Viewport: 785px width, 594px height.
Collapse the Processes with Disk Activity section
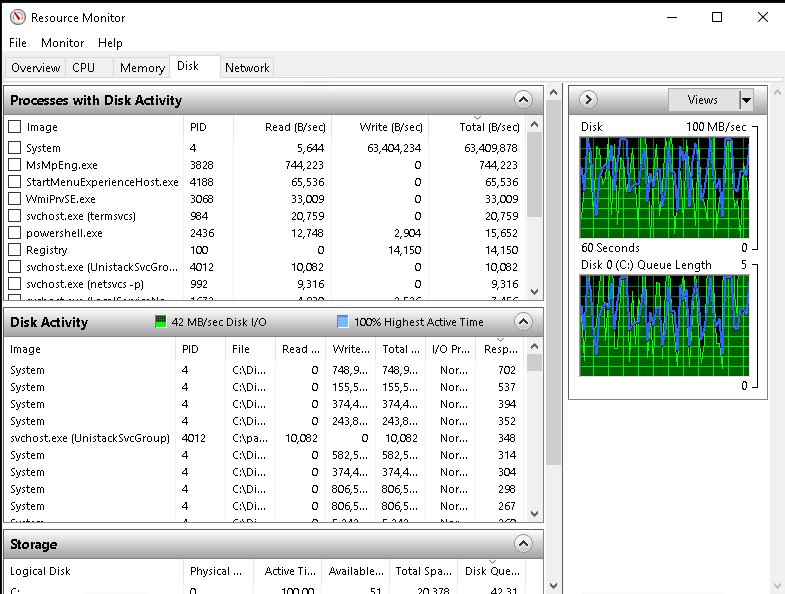click(x=522, y=100)
